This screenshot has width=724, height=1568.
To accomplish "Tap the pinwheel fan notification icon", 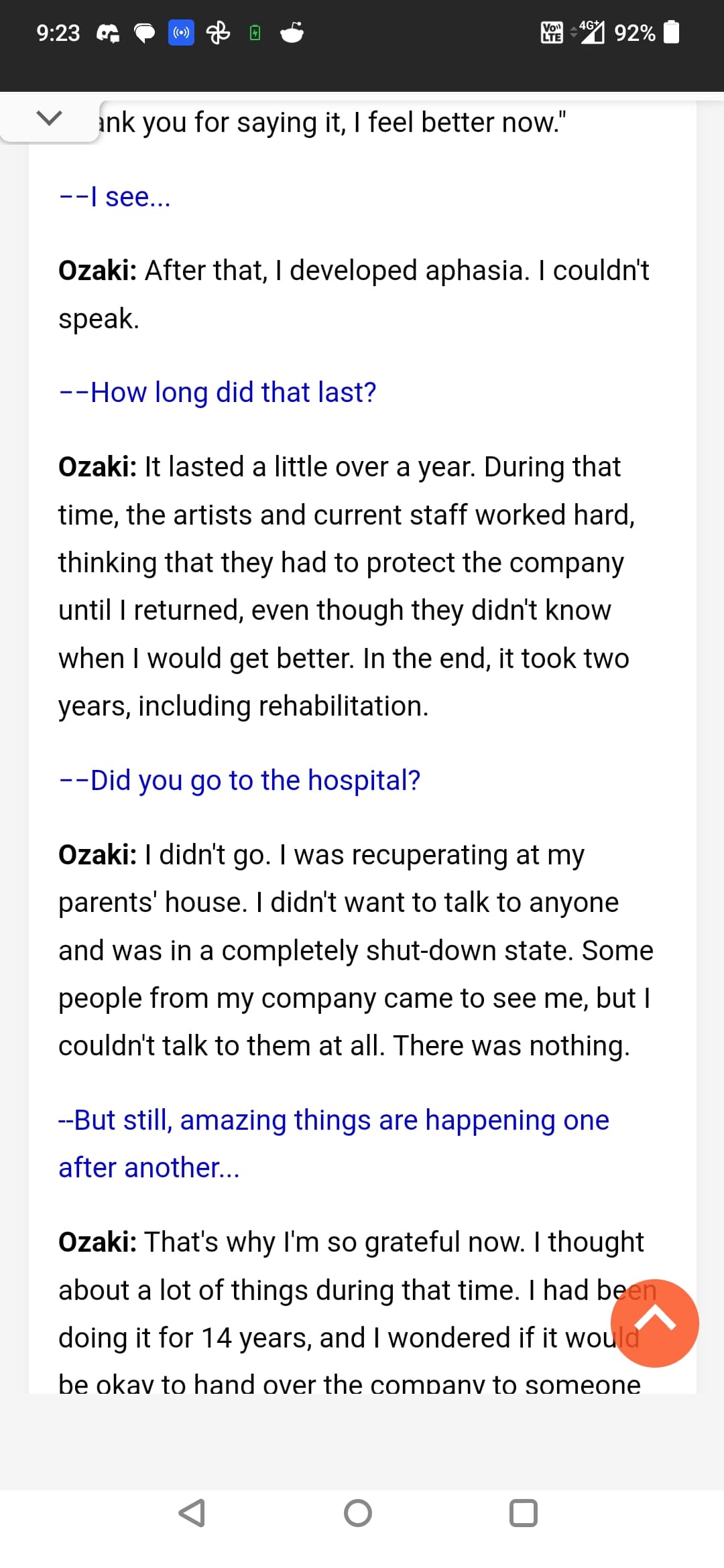I will tap(218, 32).
